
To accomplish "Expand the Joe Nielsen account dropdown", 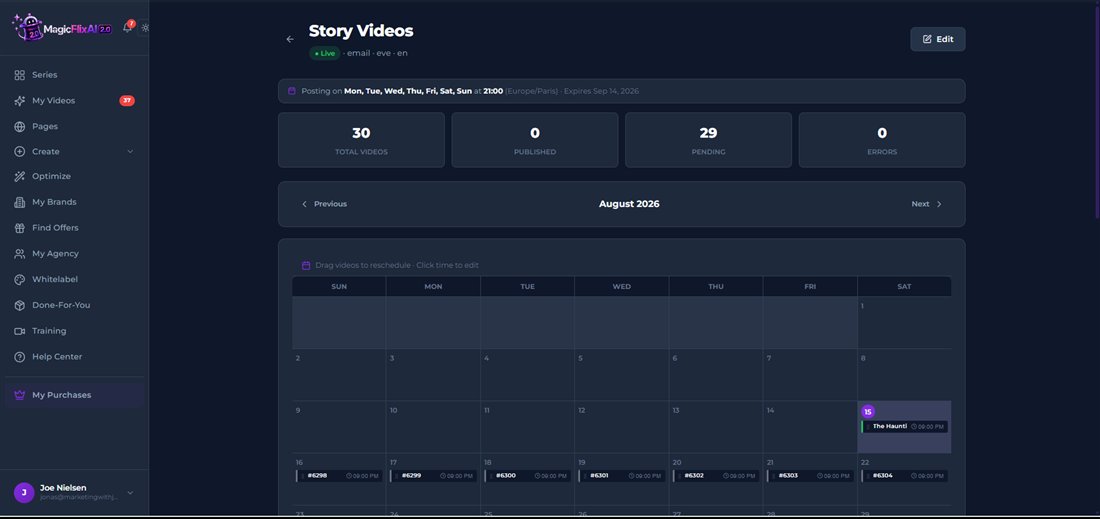I will tap(130, 493).
